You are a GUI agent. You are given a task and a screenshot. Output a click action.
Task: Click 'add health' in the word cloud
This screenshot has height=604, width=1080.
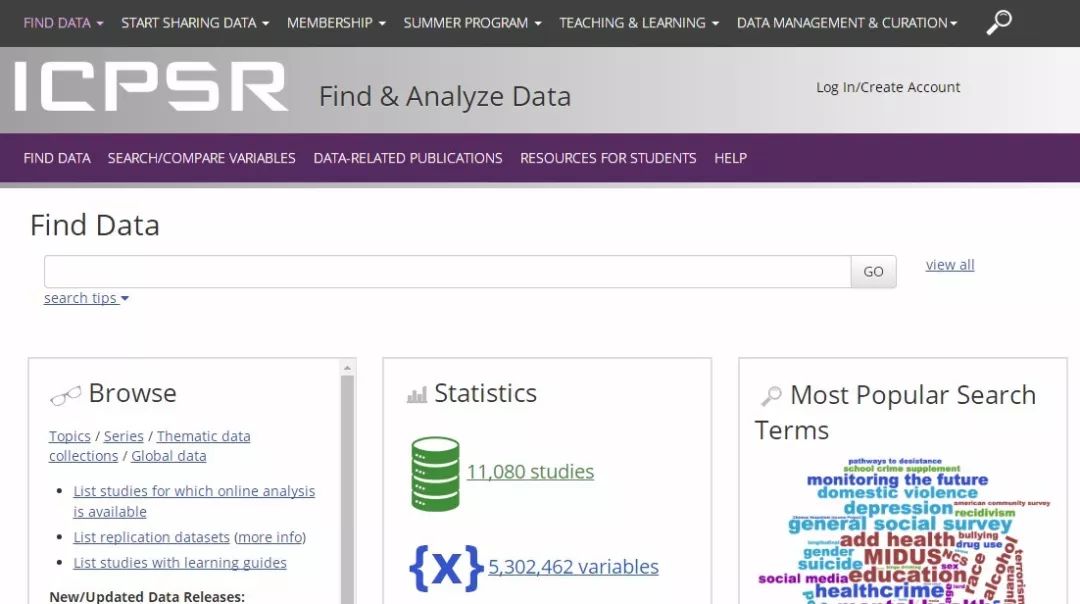click(897, 539)
